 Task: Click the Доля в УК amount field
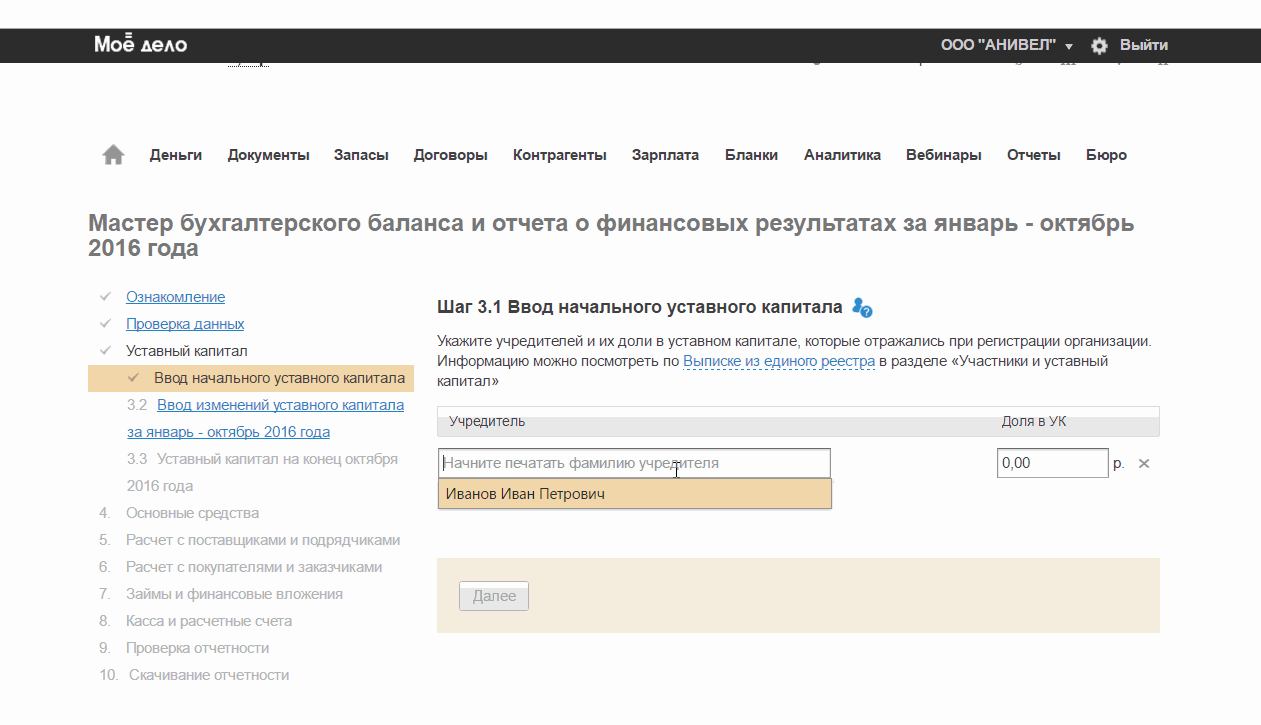[1052, 464]
